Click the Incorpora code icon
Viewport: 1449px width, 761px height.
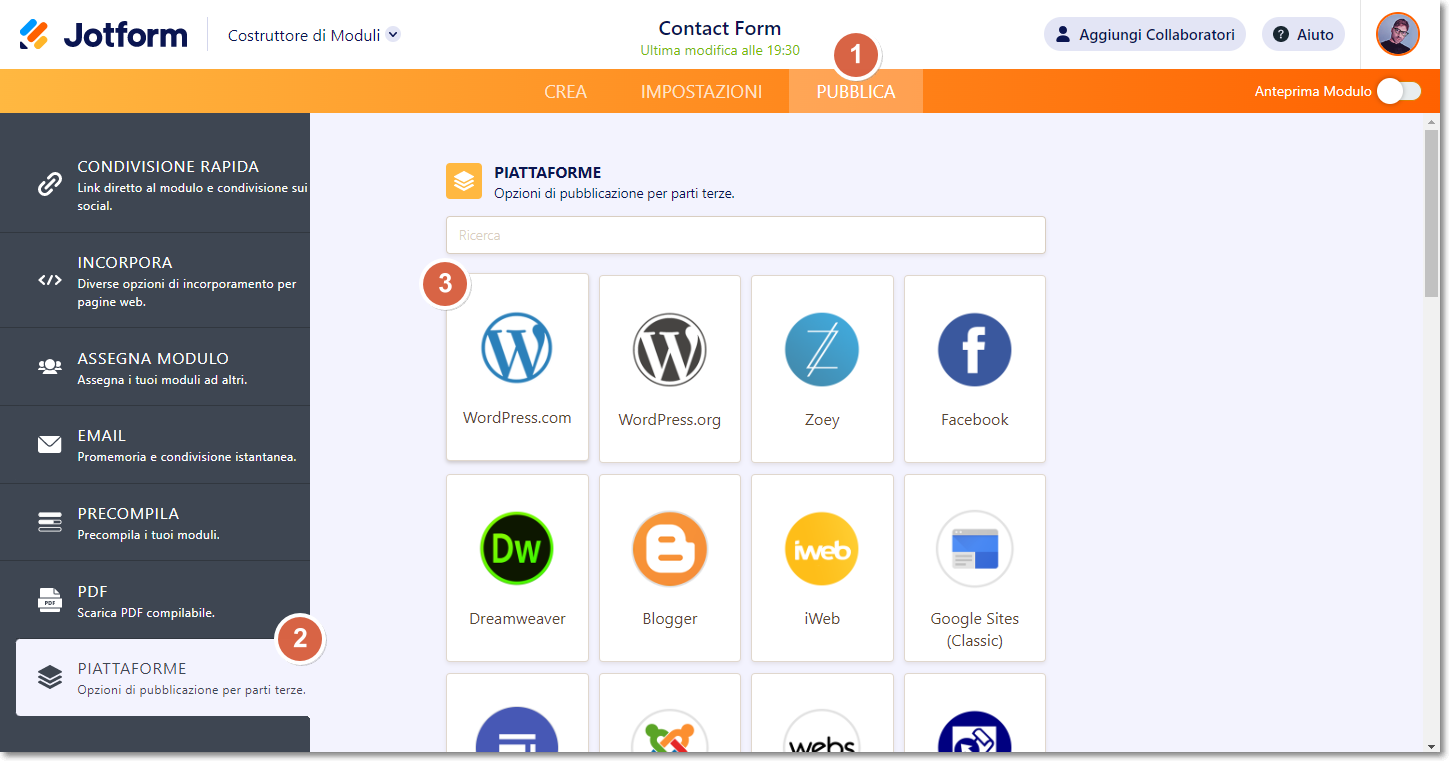coord(49,280)
